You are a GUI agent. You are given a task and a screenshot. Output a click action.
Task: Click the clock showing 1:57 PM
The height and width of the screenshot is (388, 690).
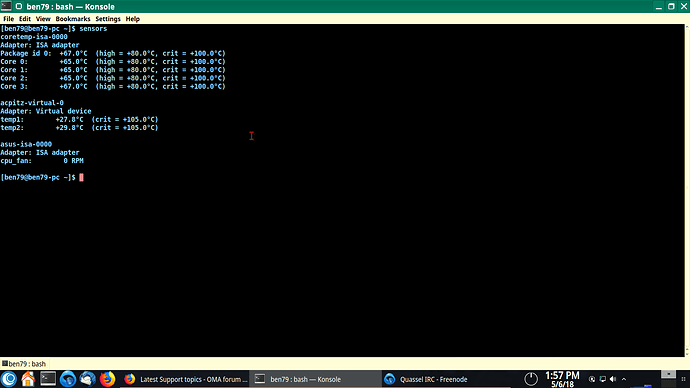click(562, 379)
